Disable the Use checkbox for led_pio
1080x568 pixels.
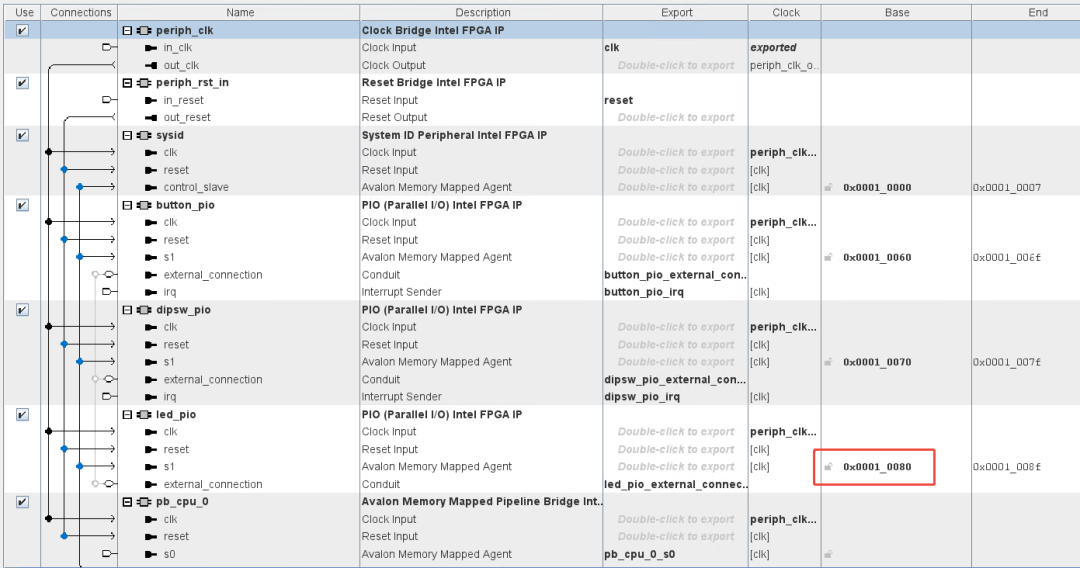tap(23, 414)
